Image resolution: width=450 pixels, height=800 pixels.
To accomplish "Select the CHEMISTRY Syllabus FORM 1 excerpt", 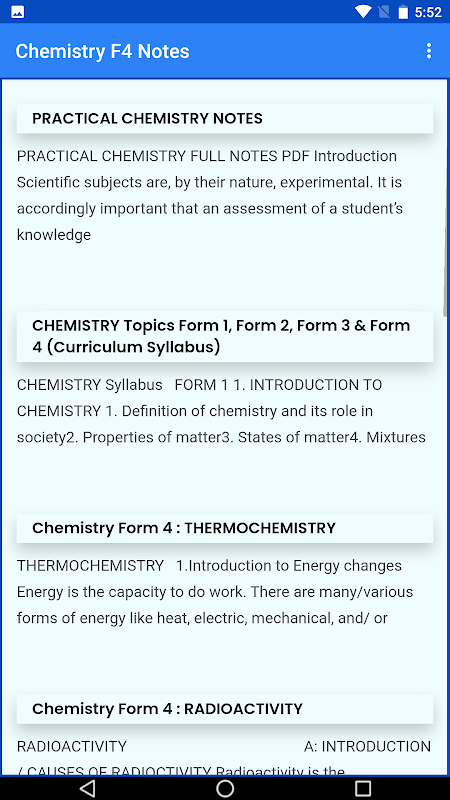I will point(221,411).
